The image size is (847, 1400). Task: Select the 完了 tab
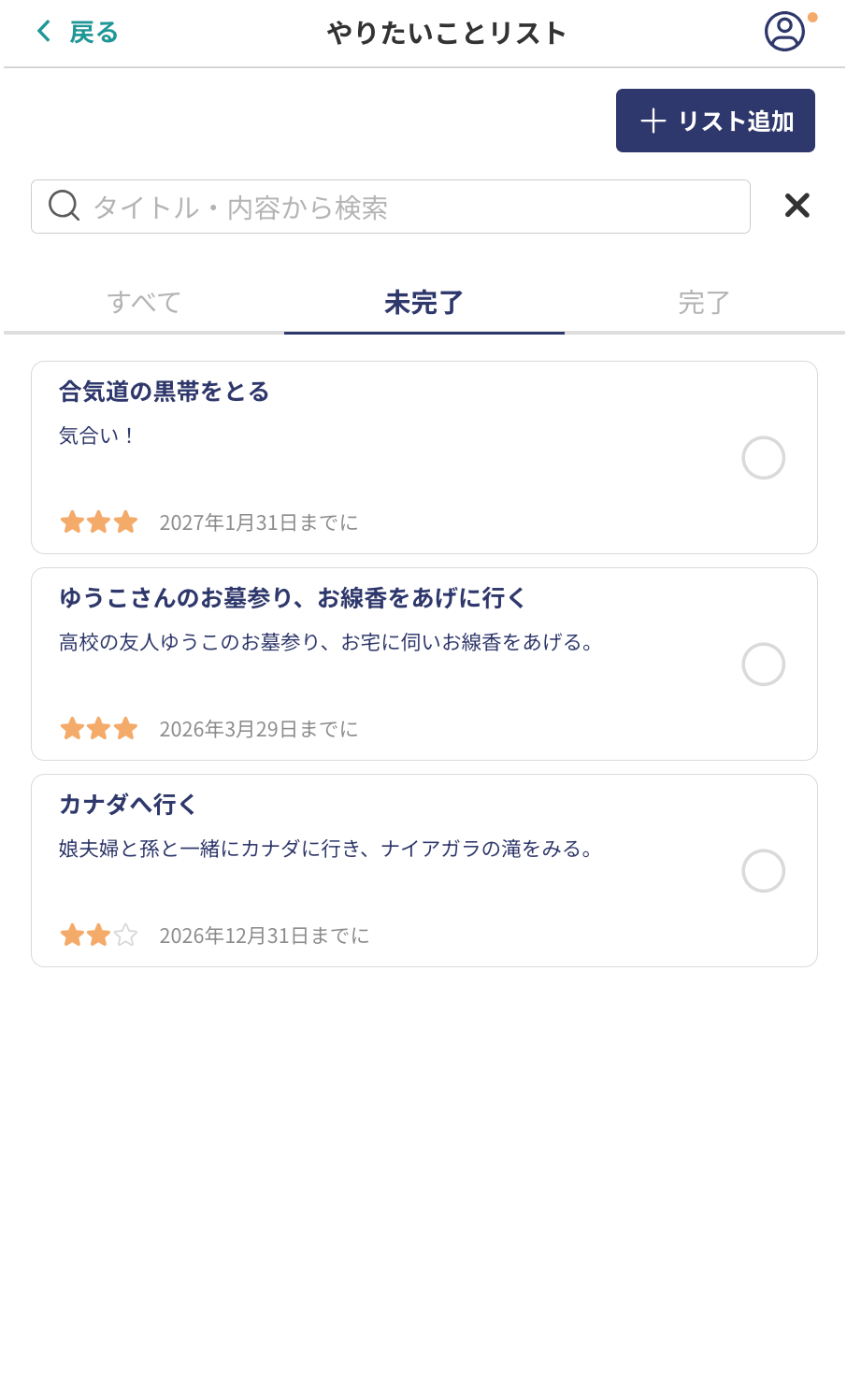704,303
